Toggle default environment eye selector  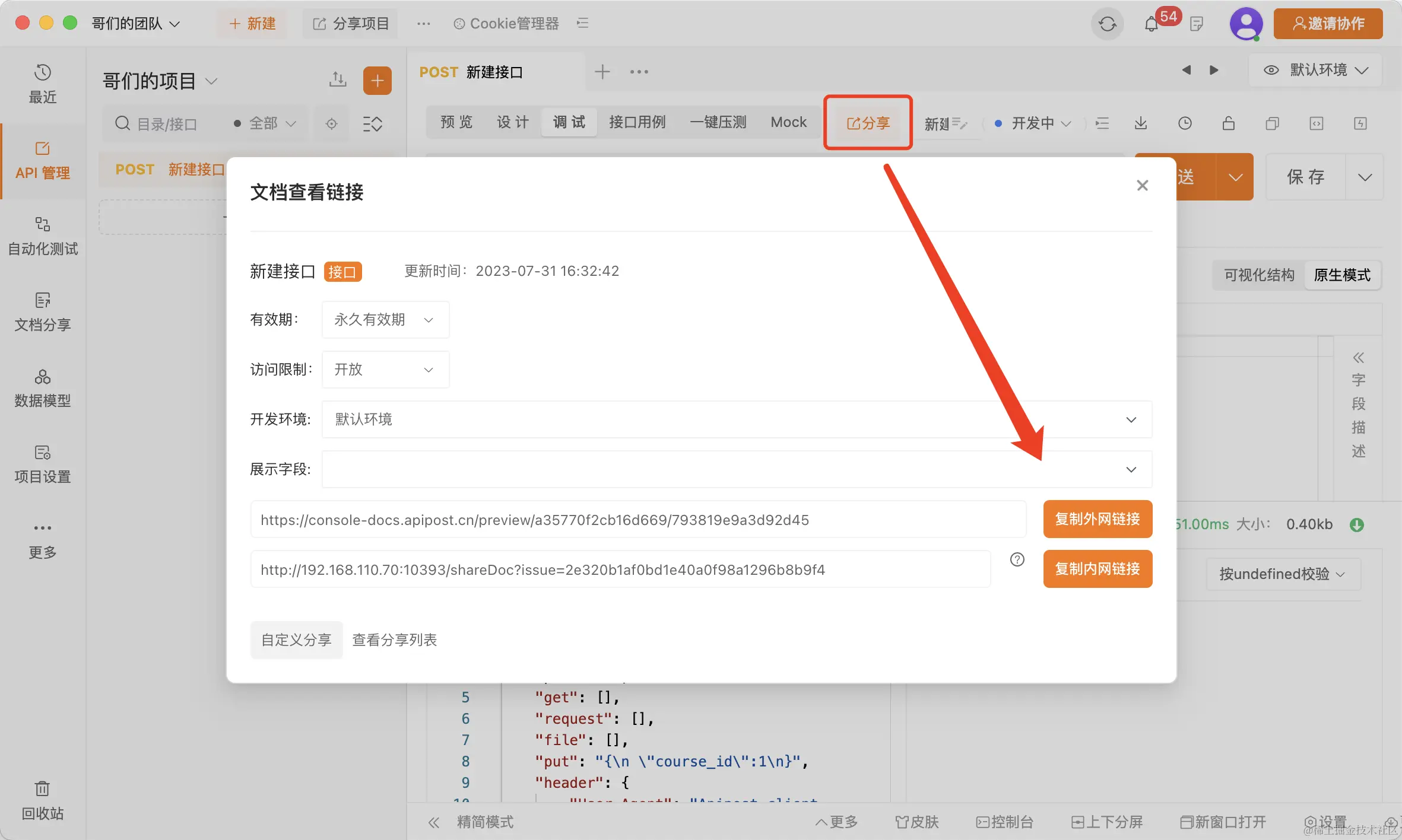click(1316, 70)
